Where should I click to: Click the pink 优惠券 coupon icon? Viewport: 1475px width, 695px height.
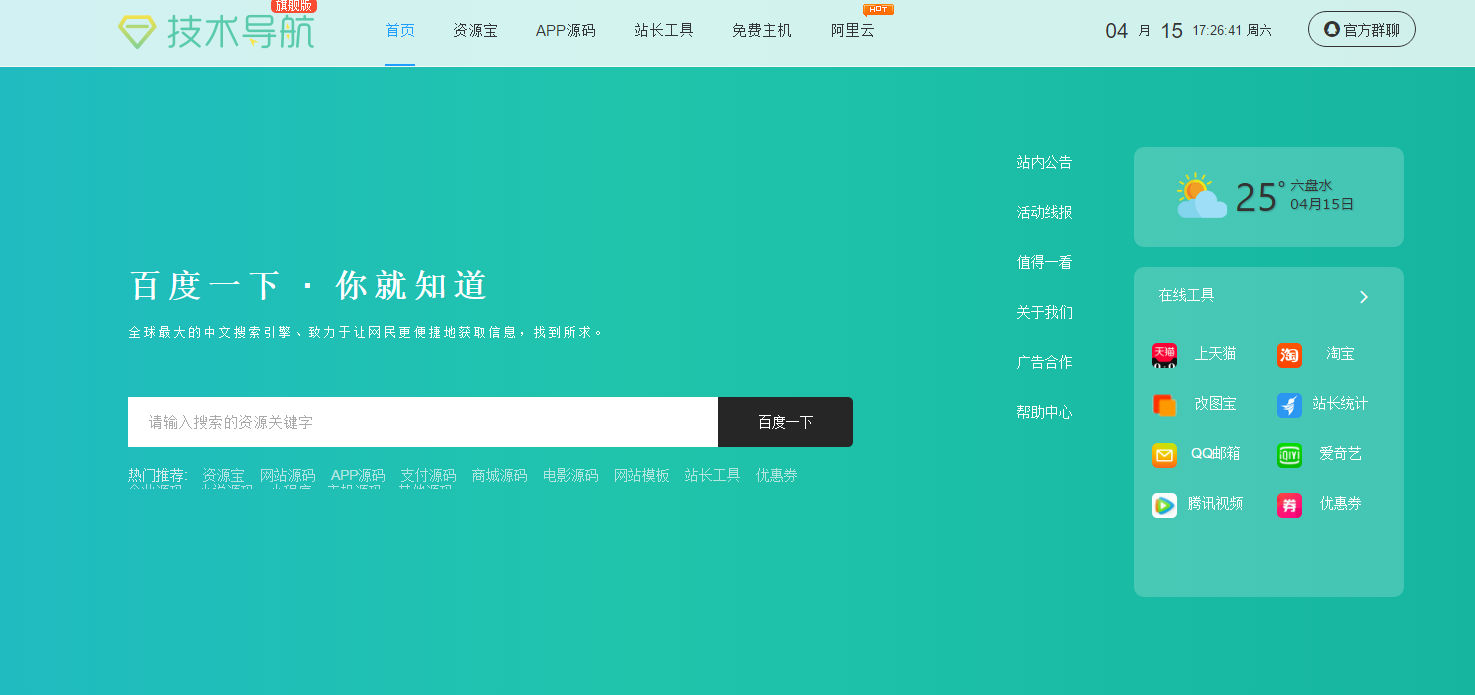[x=1289, y=505]
